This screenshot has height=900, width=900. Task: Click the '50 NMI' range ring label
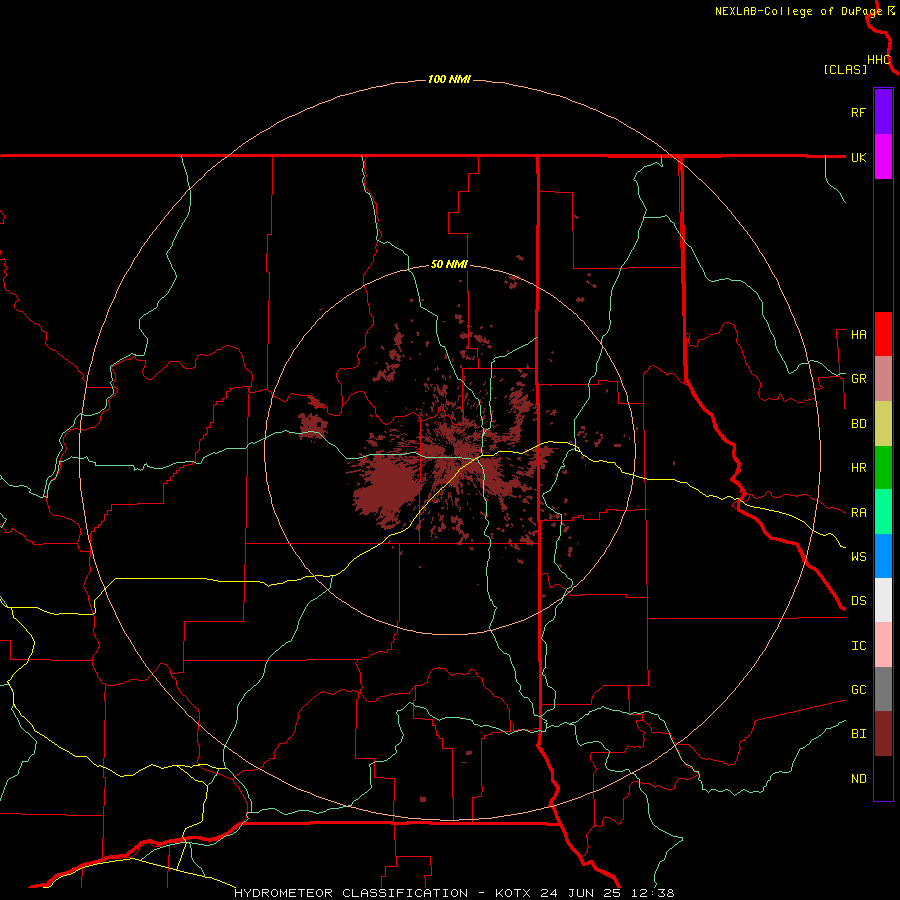click(x=449, y=265)
